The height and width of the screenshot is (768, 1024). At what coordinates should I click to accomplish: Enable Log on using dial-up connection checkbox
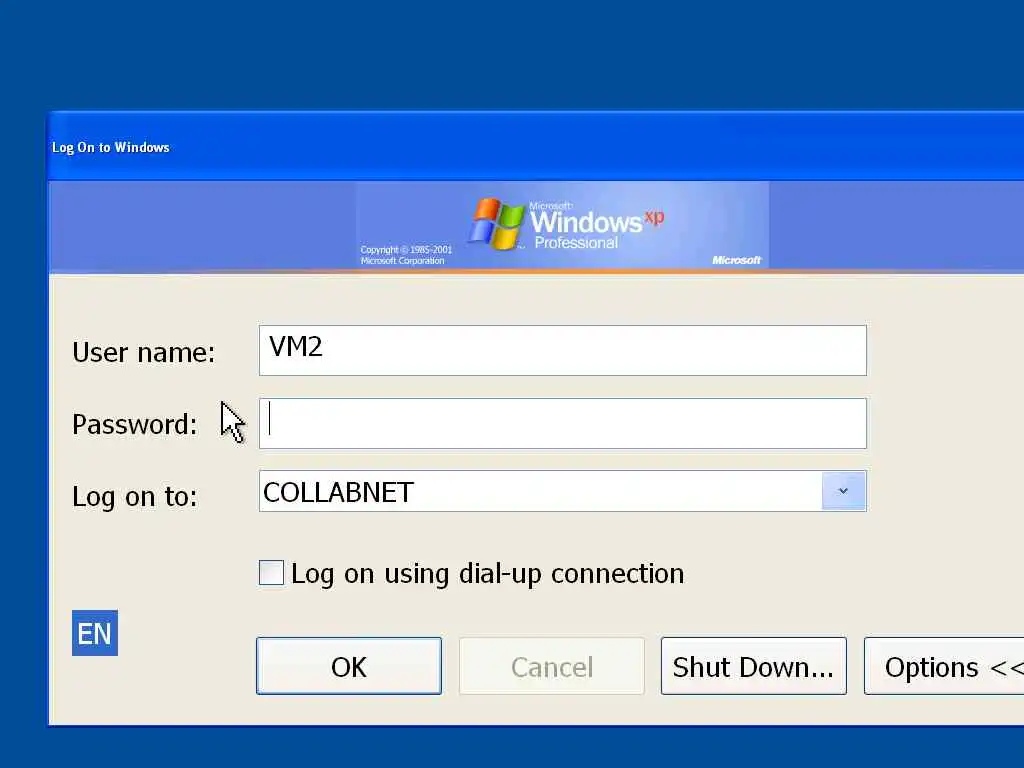(271, 573)
